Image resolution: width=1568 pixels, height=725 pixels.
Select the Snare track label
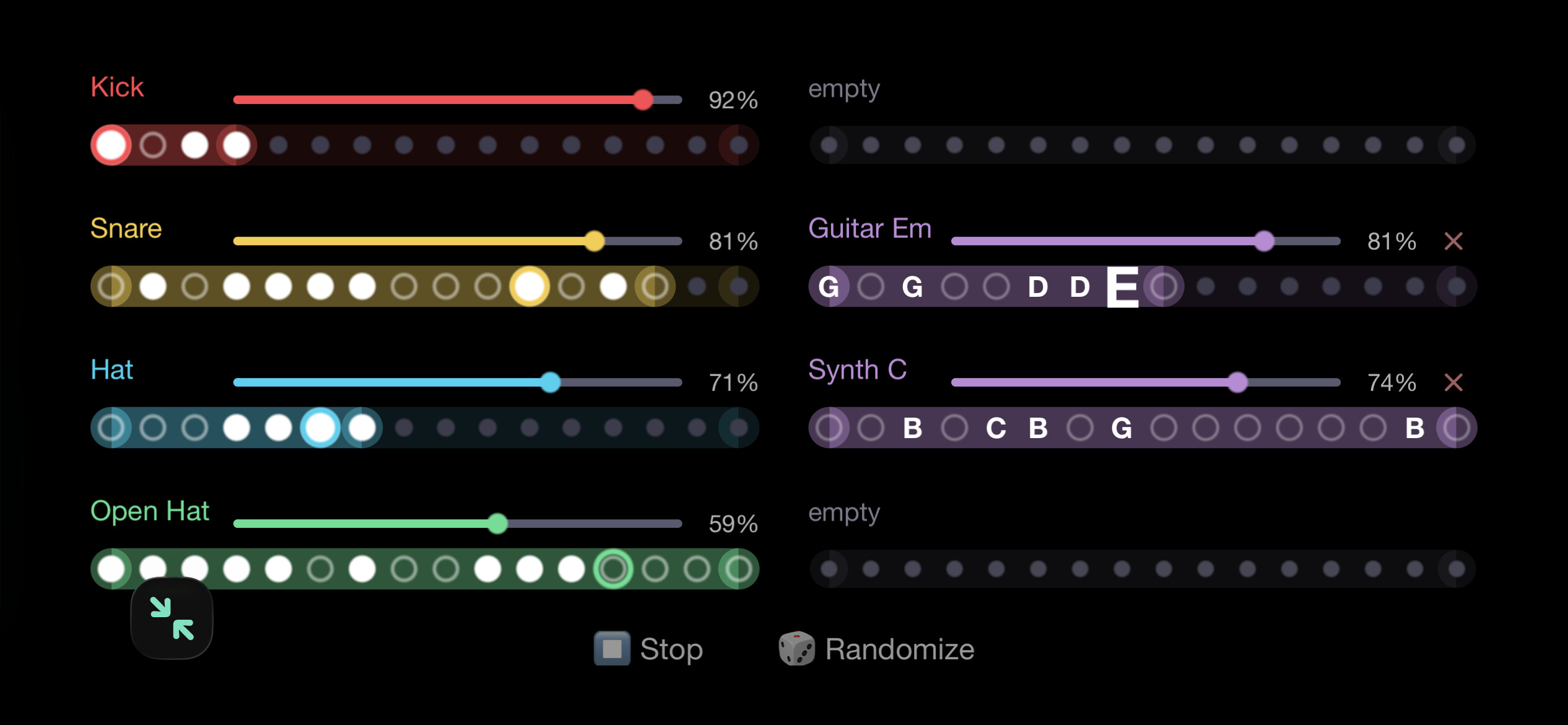[x=126, y=228]
